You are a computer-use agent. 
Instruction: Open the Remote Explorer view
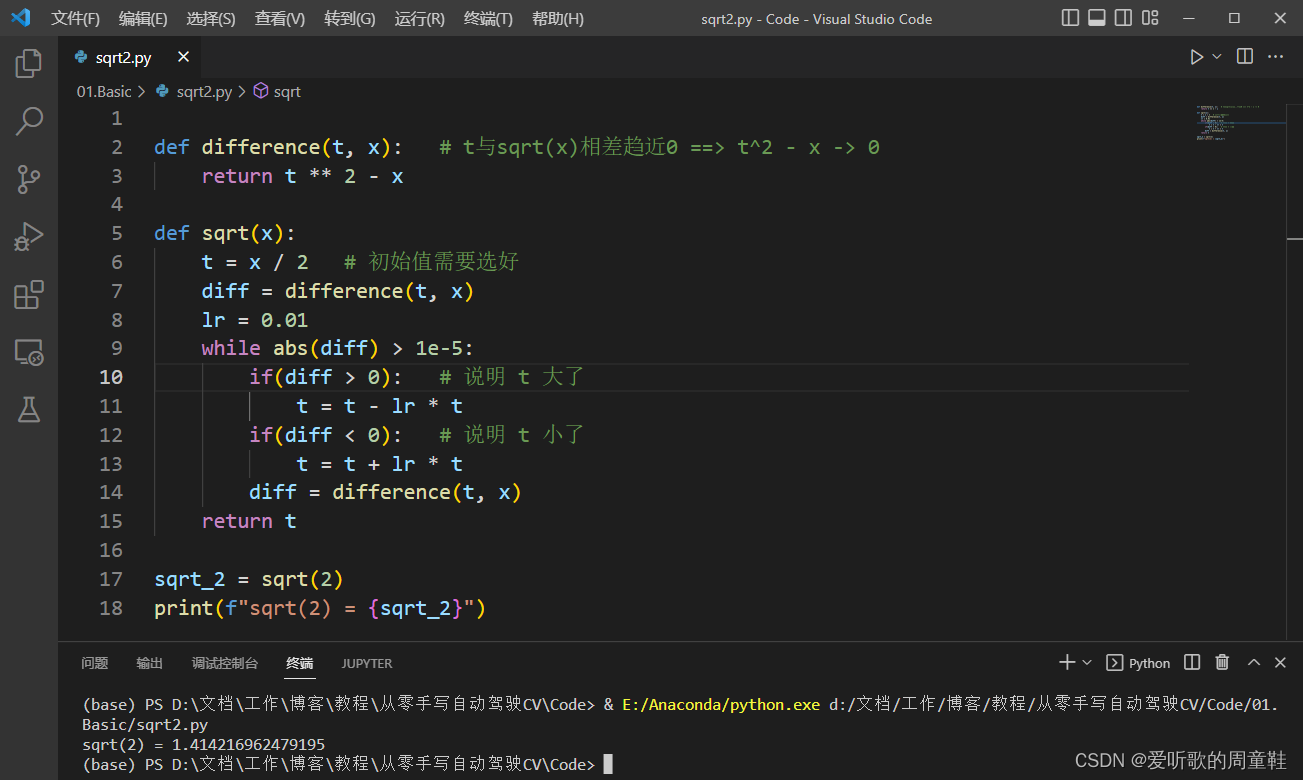click(29, 352)
